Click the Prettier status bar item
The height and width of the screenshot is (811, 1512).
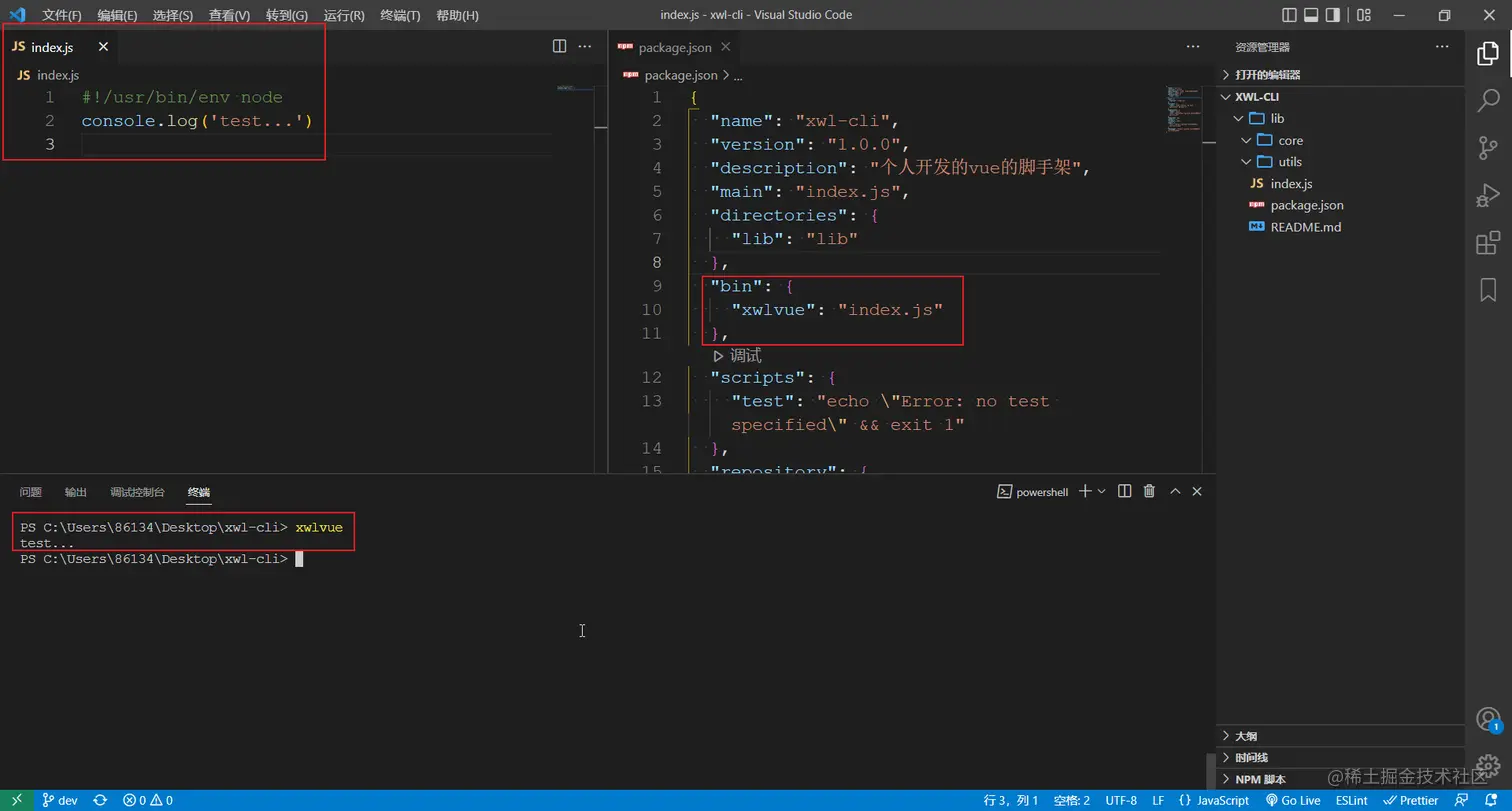[1412, 800]
